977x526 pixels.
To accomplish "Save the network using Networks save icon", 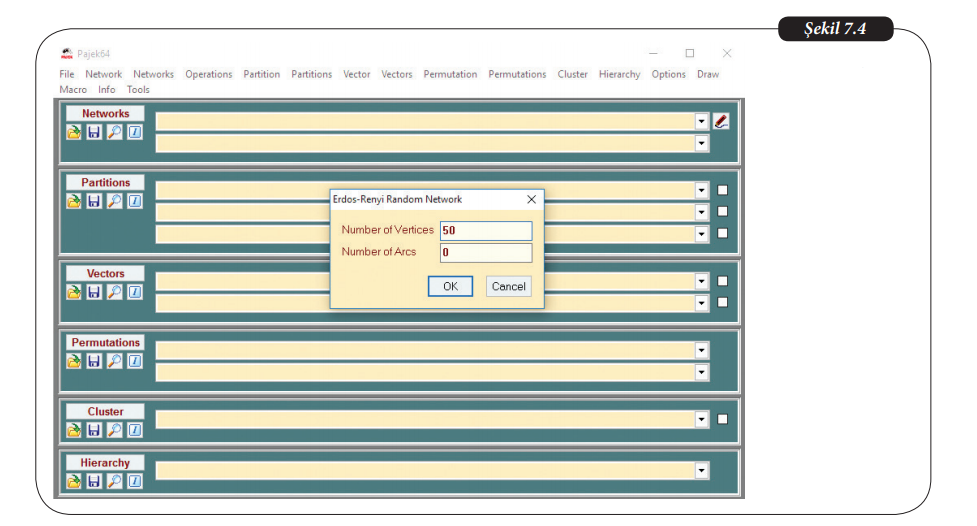I will coord(94,133).
